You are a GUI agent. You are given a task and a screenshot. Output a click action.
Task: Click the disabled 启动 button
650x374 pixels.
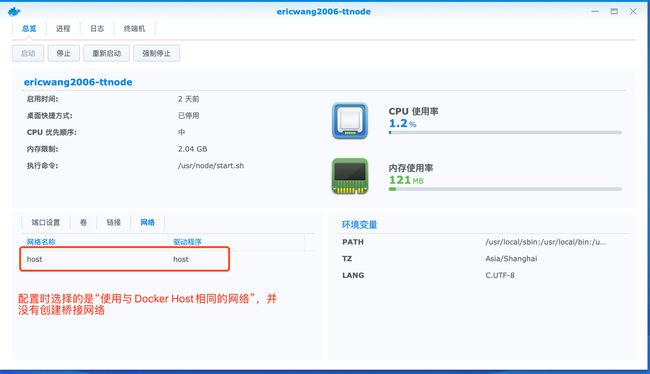pyautogui.click(x=28, y=53)
